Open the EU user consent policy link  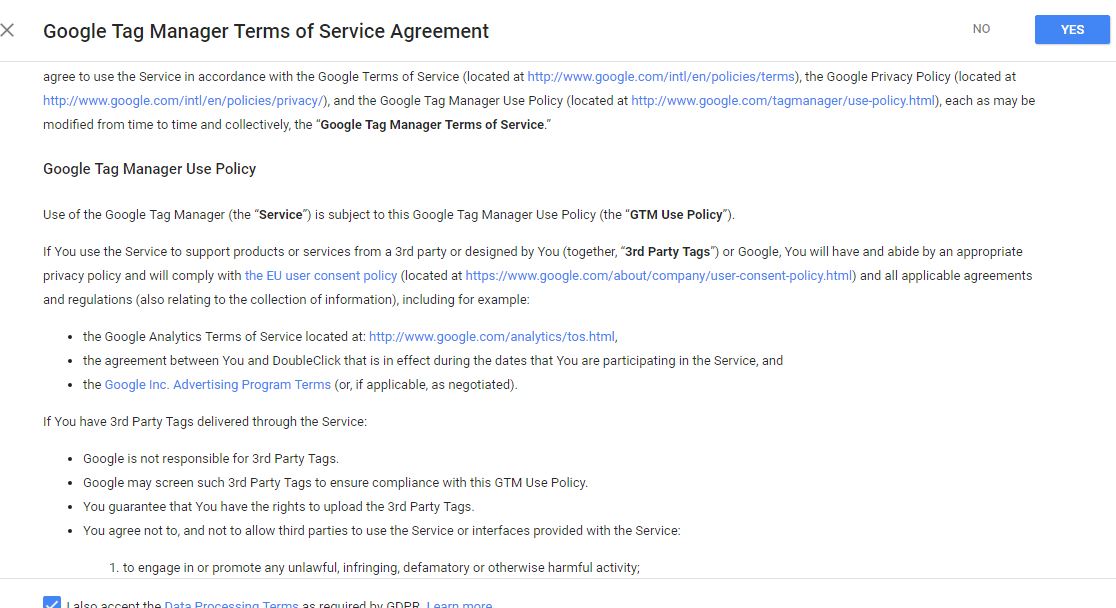[x=321, y=275]
